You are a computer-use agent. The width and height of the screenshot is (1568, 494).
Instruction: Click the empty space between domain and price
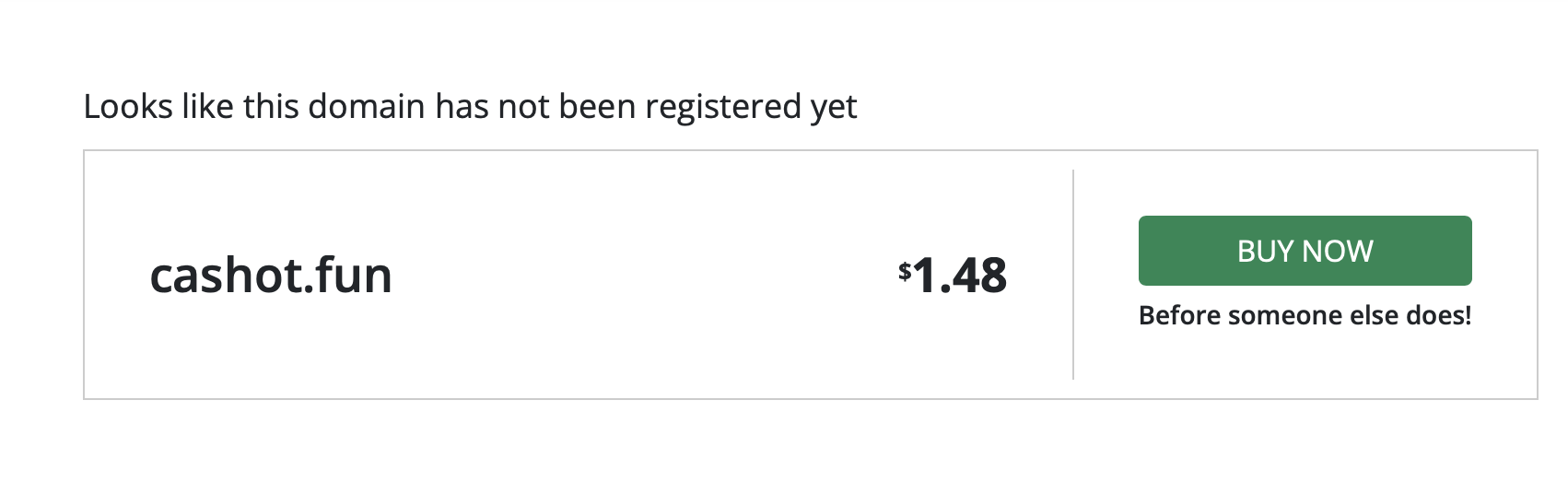(645, 275)
